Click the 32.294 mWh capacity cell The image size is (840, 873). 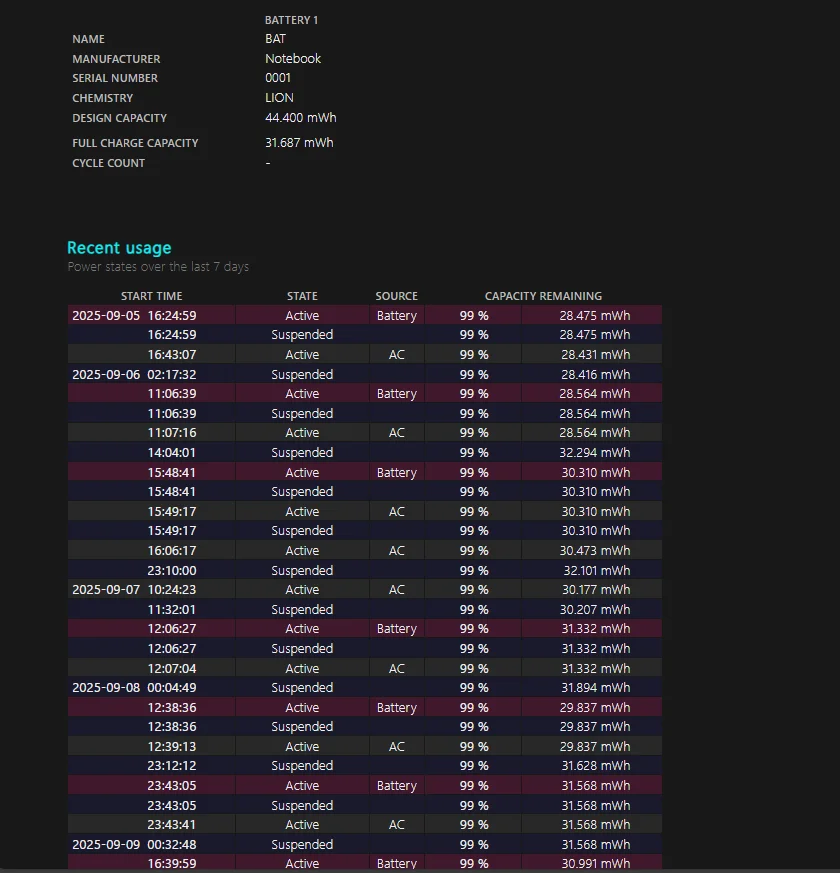pos(595,453)
